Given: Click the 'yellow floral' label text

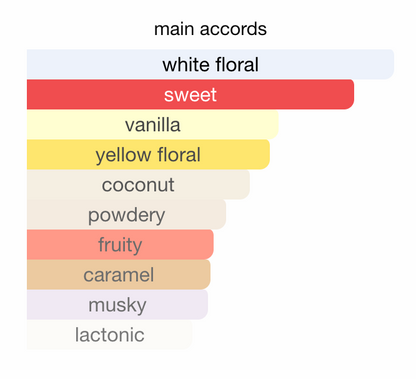Looking at the screenshot, I should click(x=148, y=156).
